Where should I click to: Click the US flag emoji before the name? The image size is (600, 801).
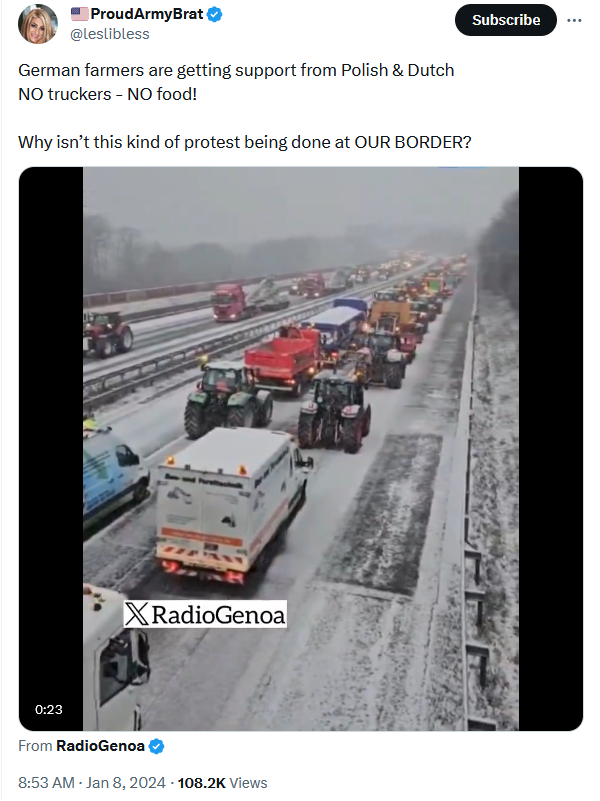(x=79, y=14)
